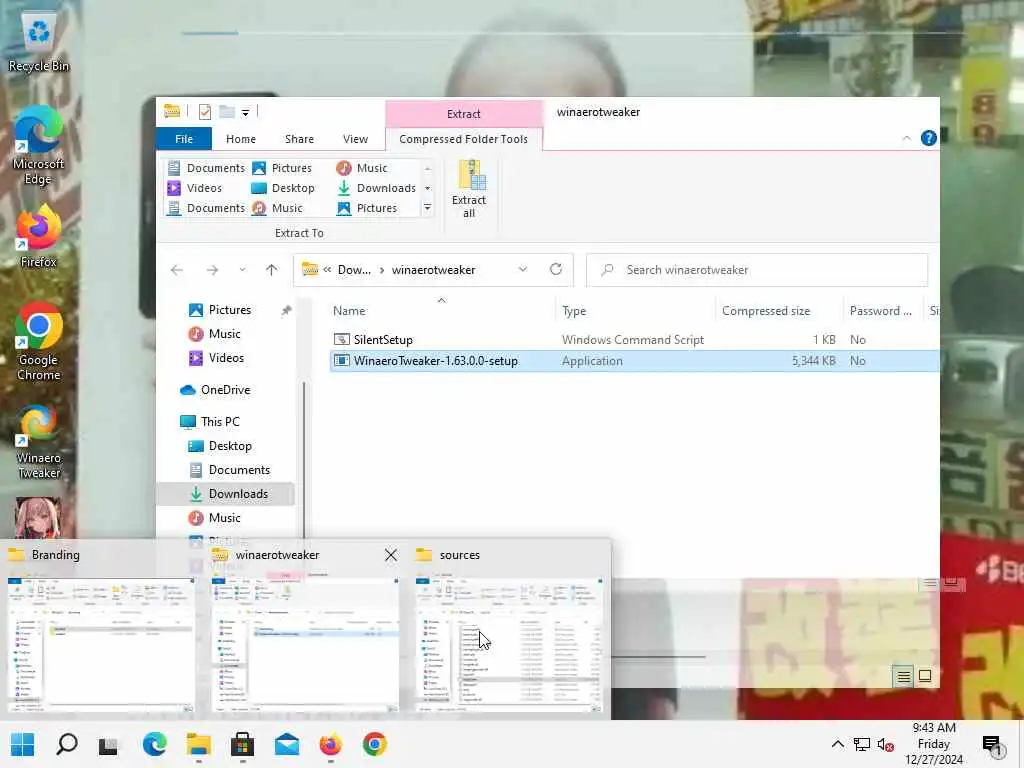Extract to Downloads in ribbon gallery
The image size is (1024, 768).
click(376, 188)
